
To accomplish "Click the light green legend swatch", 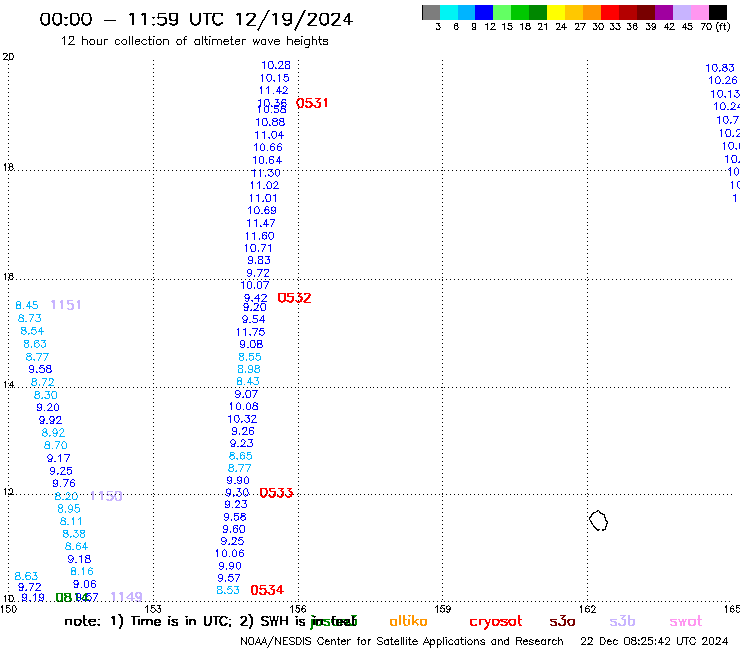I will click(x=502, y=12).
